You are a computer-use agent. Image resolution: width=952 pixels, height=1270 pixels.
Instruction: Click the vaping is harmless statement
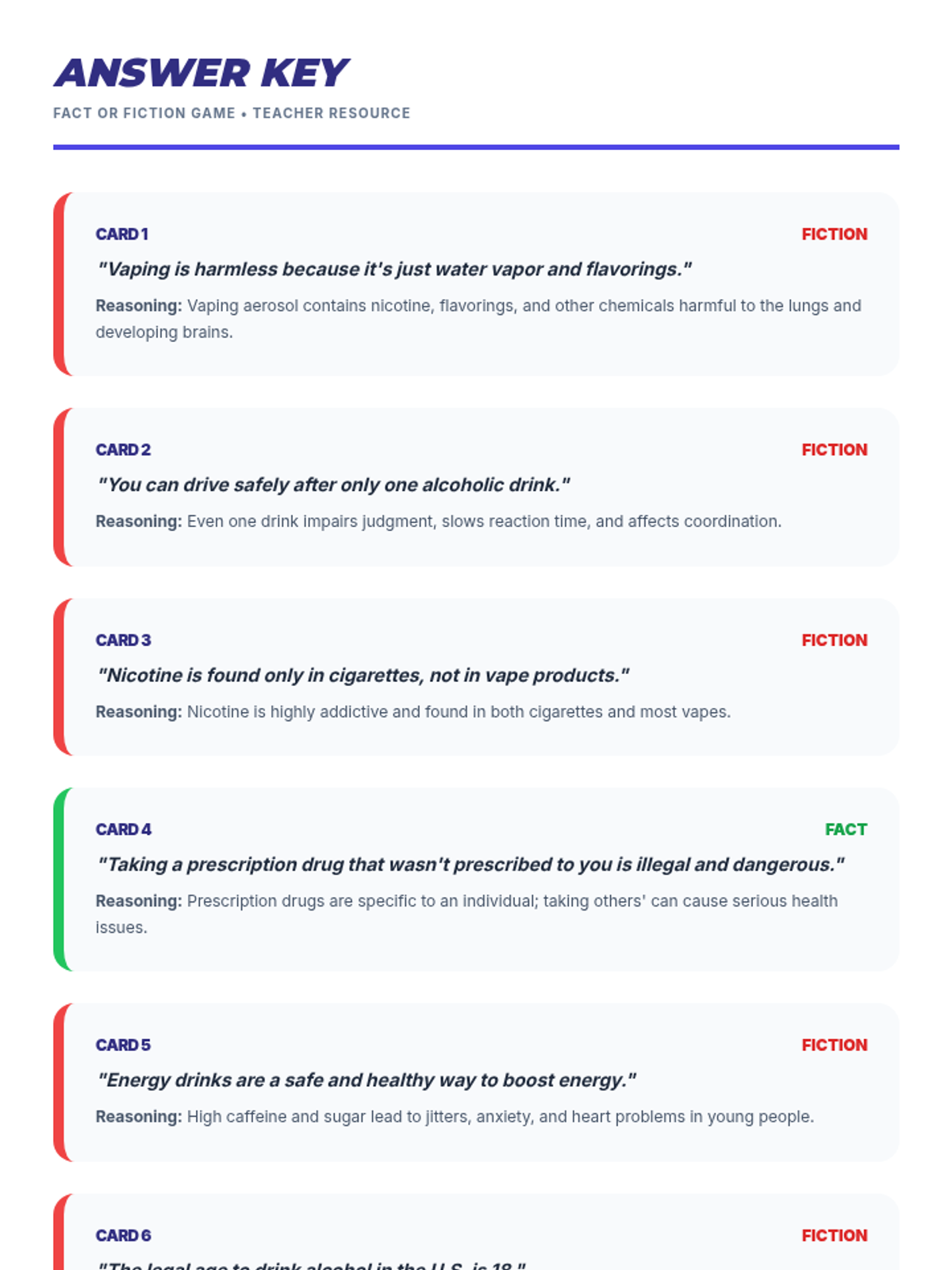click(393, 269)
